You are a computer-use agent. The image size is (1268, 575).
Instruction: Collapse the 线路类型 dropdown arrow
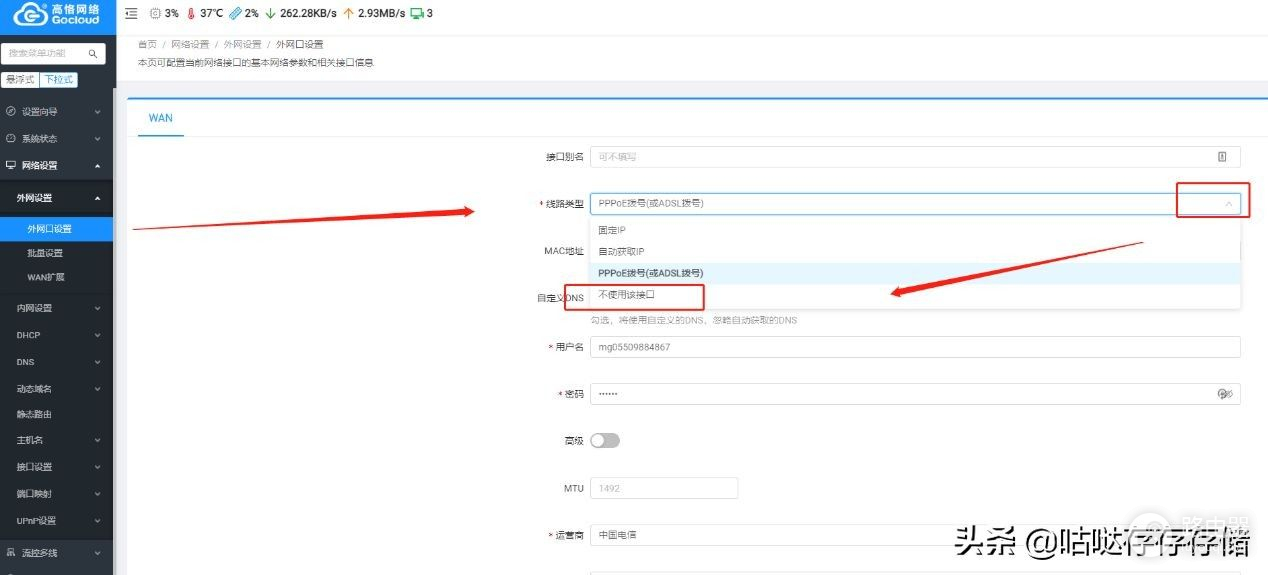(1228, 204)
